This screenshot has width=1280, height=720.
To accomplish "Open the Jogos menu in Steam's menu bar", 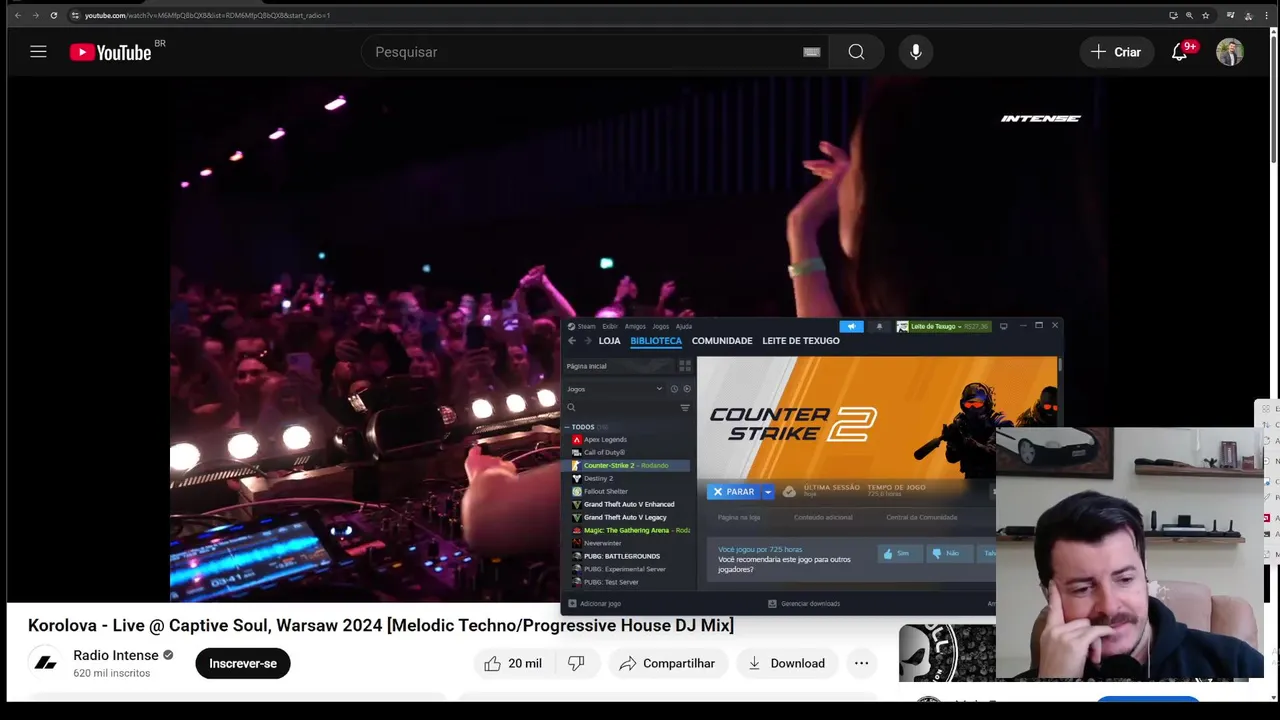I will pyautogui.click(x=661, y=326).
